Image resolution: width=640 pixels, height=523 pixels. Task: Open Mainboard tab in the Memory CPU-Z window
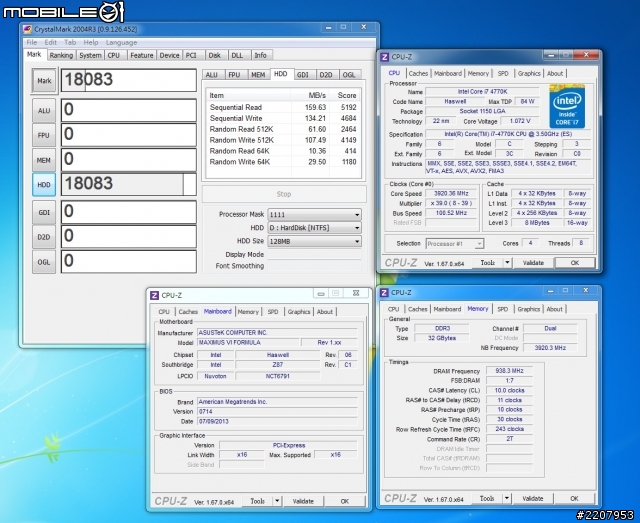[447, 309]
